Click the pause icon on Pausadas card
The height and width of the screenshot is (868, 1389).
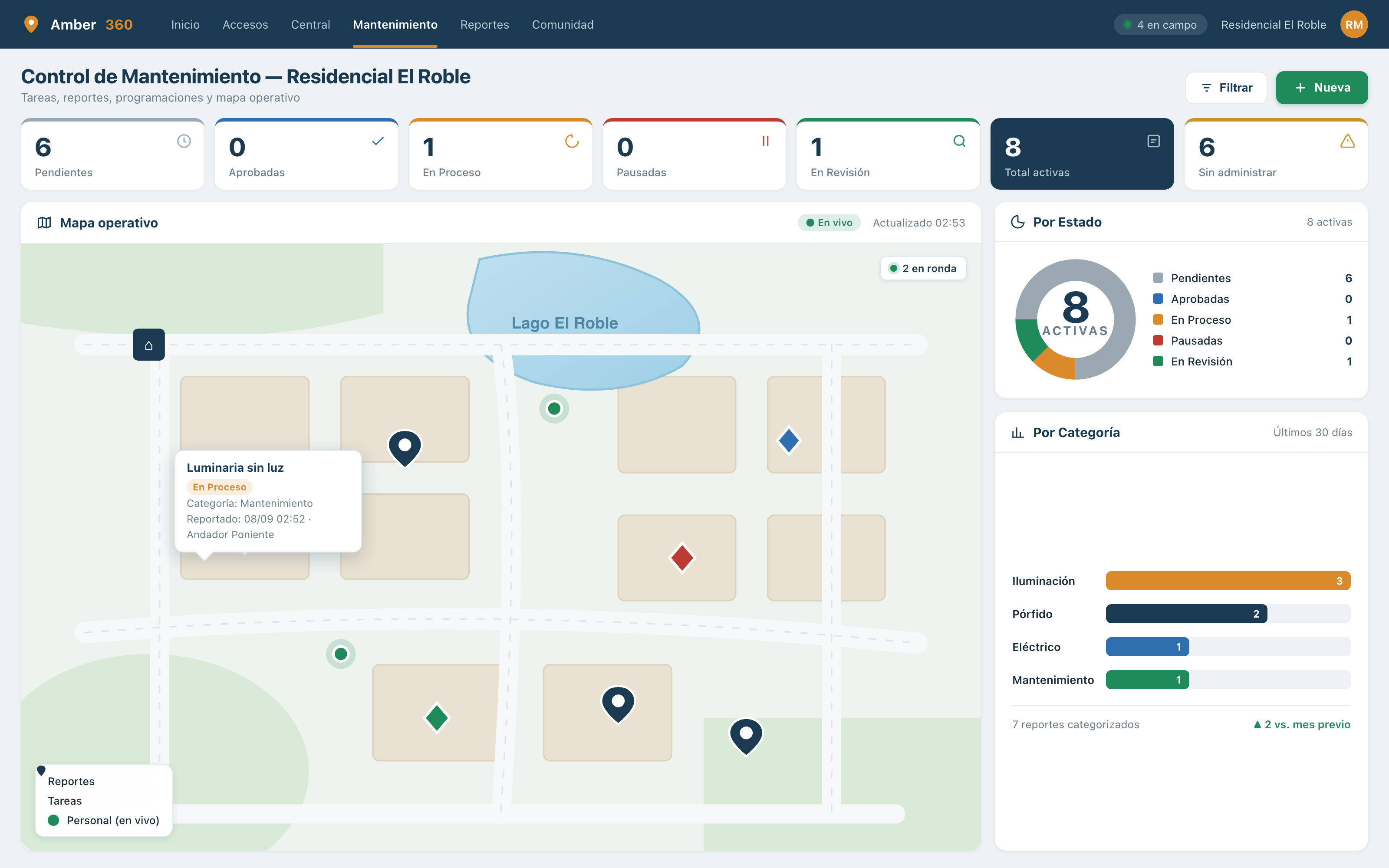(766, 141)
